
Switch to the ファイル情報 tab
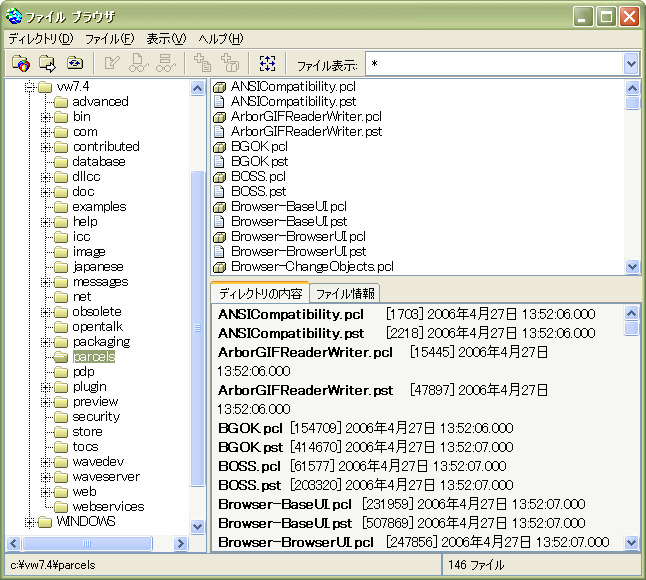click(x=345, y=294)
